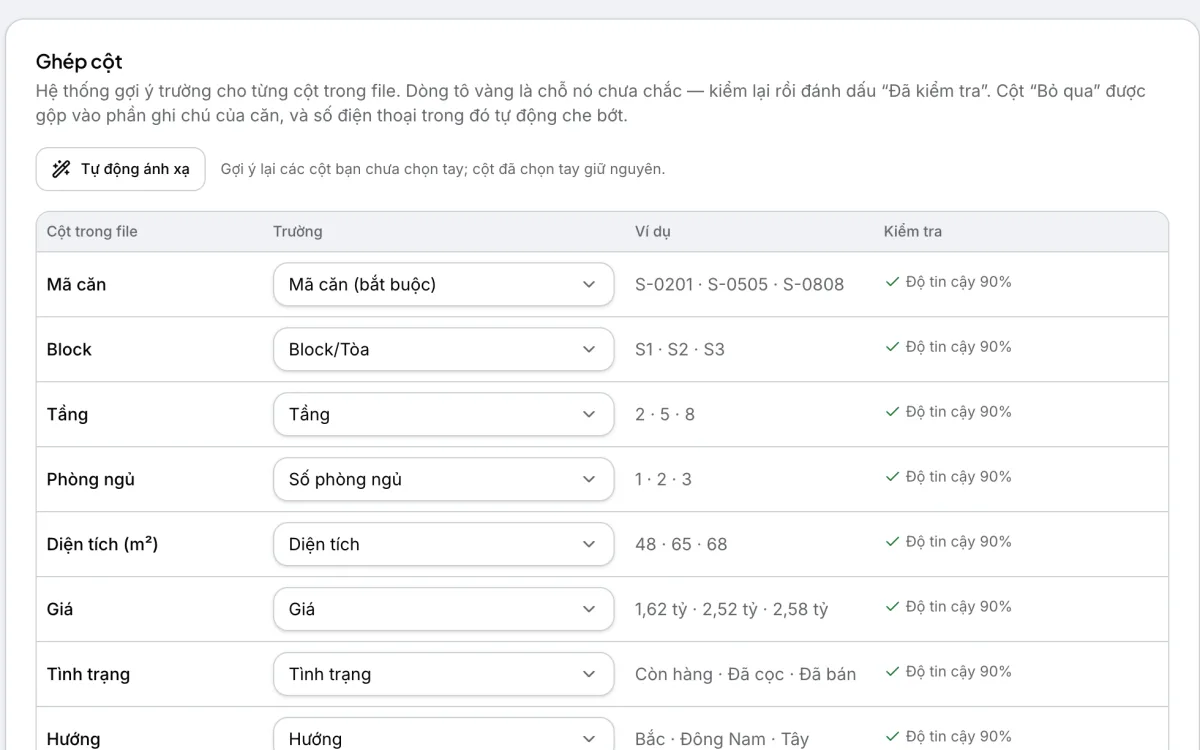Click the checkmark icon in the Block row
This screenshot has height=750, width=1200.
[892, 347]
